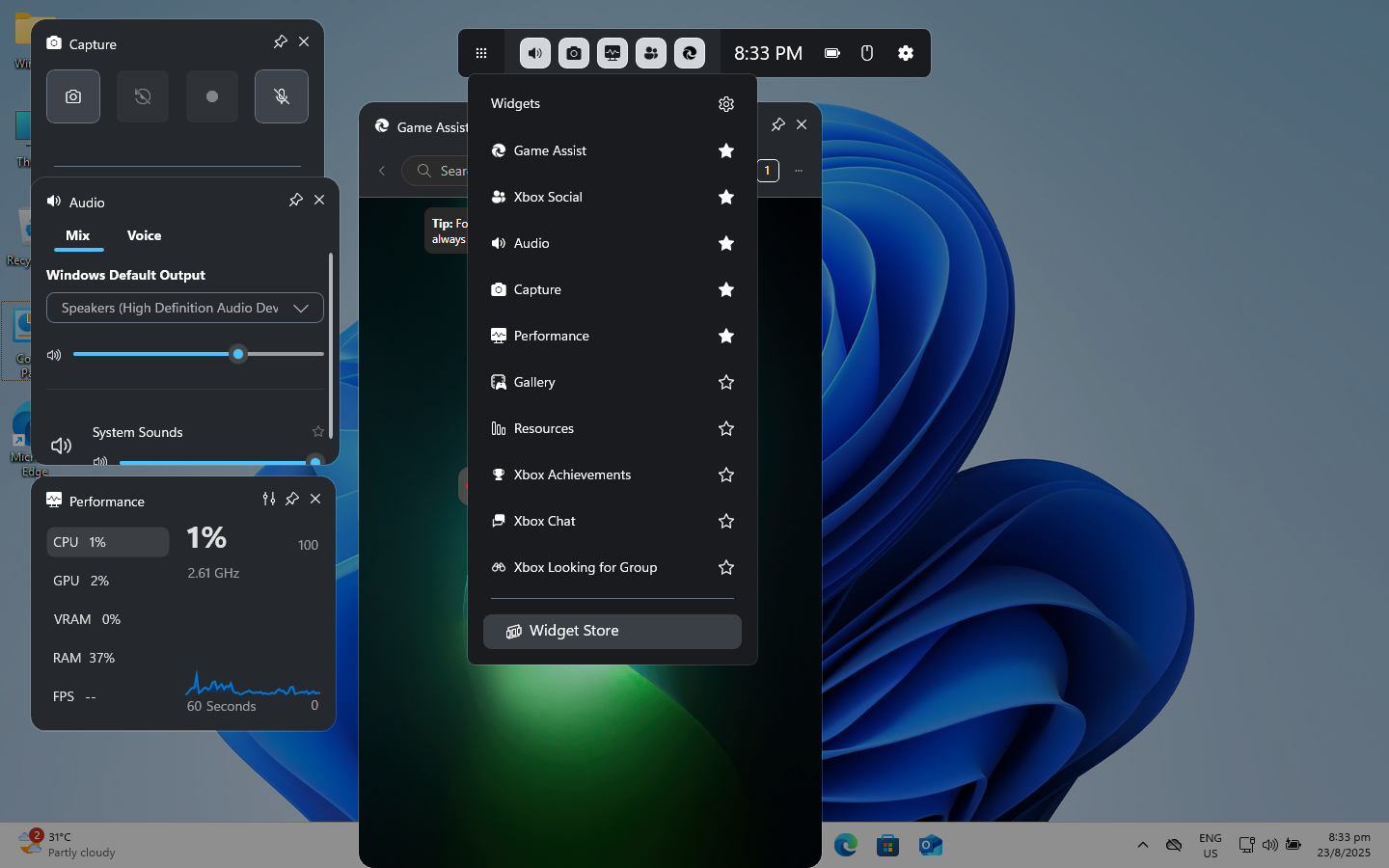
Task: Expand the Speakers output device dropdown
Action: 185,308
